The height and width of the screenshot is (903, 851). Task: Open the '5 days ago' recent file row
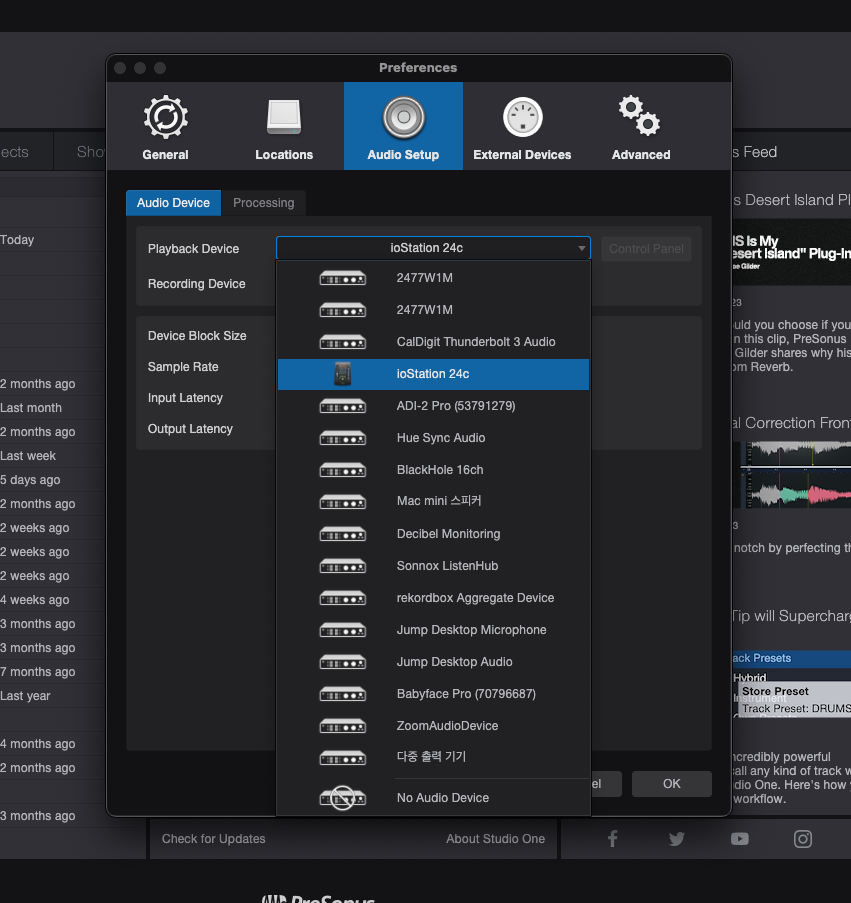[52, 480]
